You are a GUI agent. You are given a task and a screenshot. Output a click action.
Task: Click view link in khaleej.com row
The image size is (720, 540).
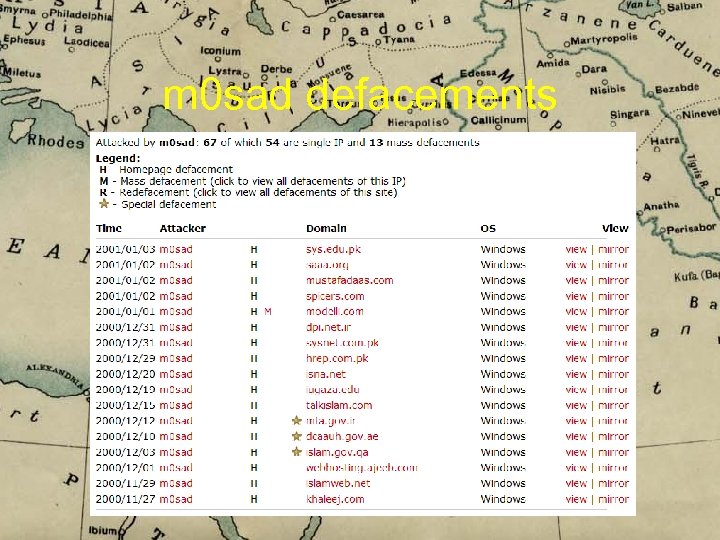576,499
